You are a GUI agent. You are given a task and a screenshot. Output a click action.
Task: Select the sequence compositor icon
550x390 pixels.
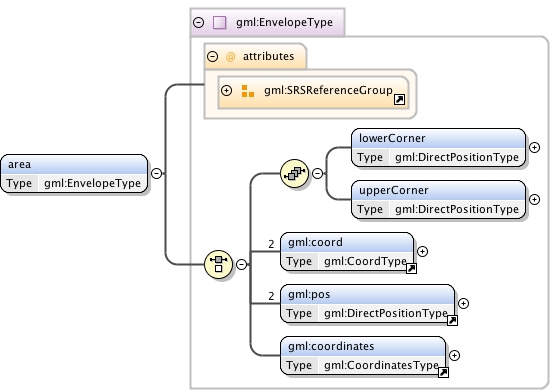[295, 173]
